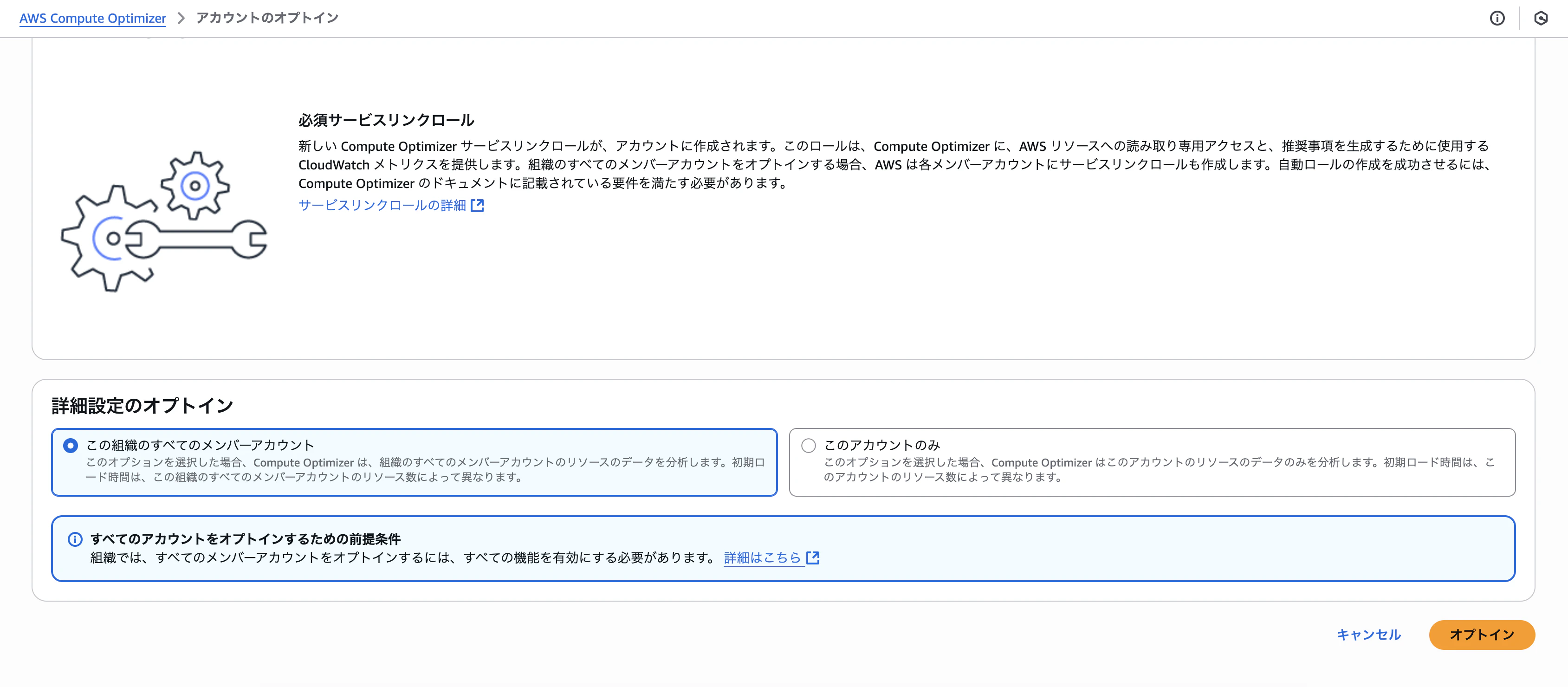Viewport: 1568px width, 687px height.
Task: Click the 詳細設定のオプトイン section heading
Action: (x=143, y=405)
